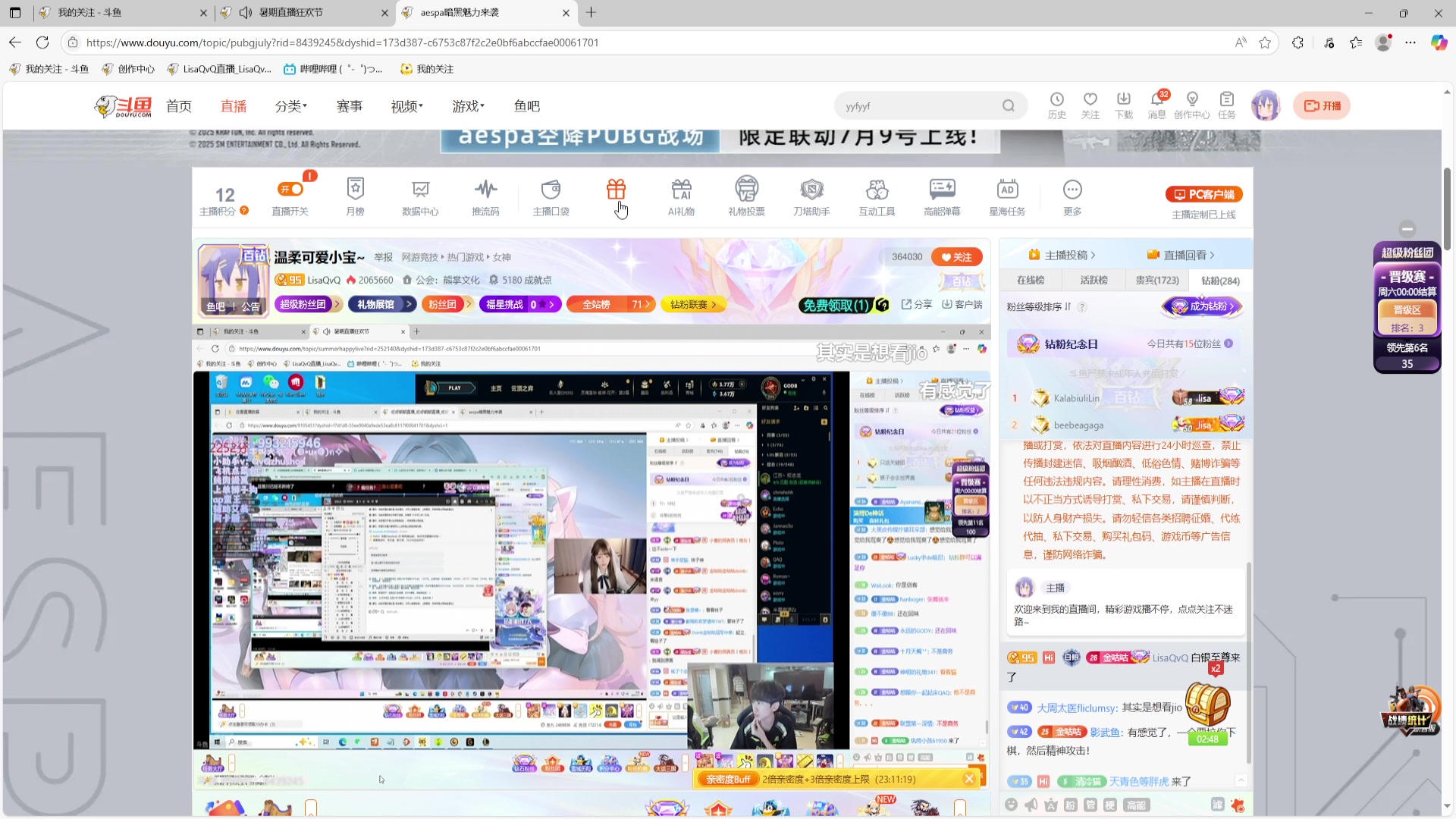Open the 礼物投票 gift voting icon
Image resolution: width=1456 pixels, height=819 pixels.
[746, 197]
